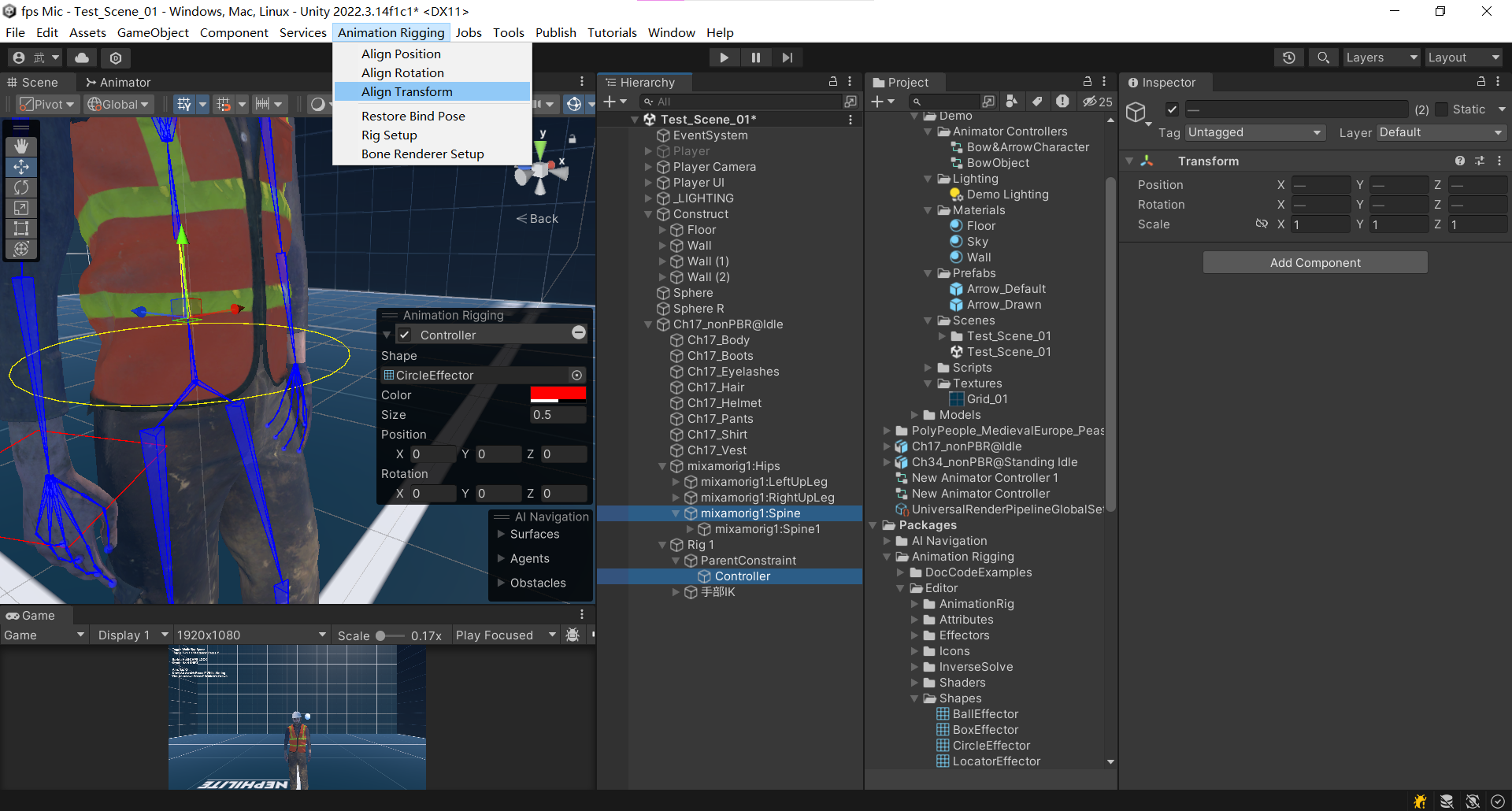Open the Pivot handle position dropdown
This screenshot has width=1512, height=811.
coord(46,104)
